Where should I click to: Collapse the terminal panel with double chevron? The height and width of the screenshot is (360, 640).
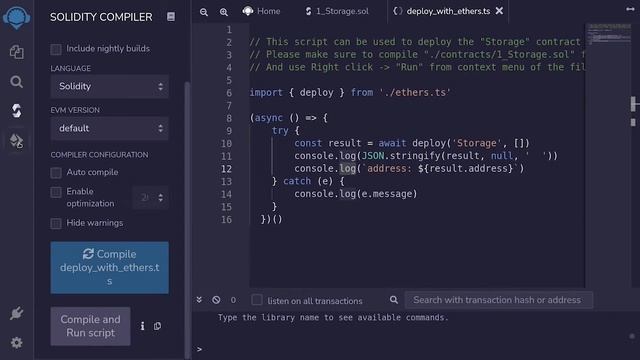coord(199,300)
